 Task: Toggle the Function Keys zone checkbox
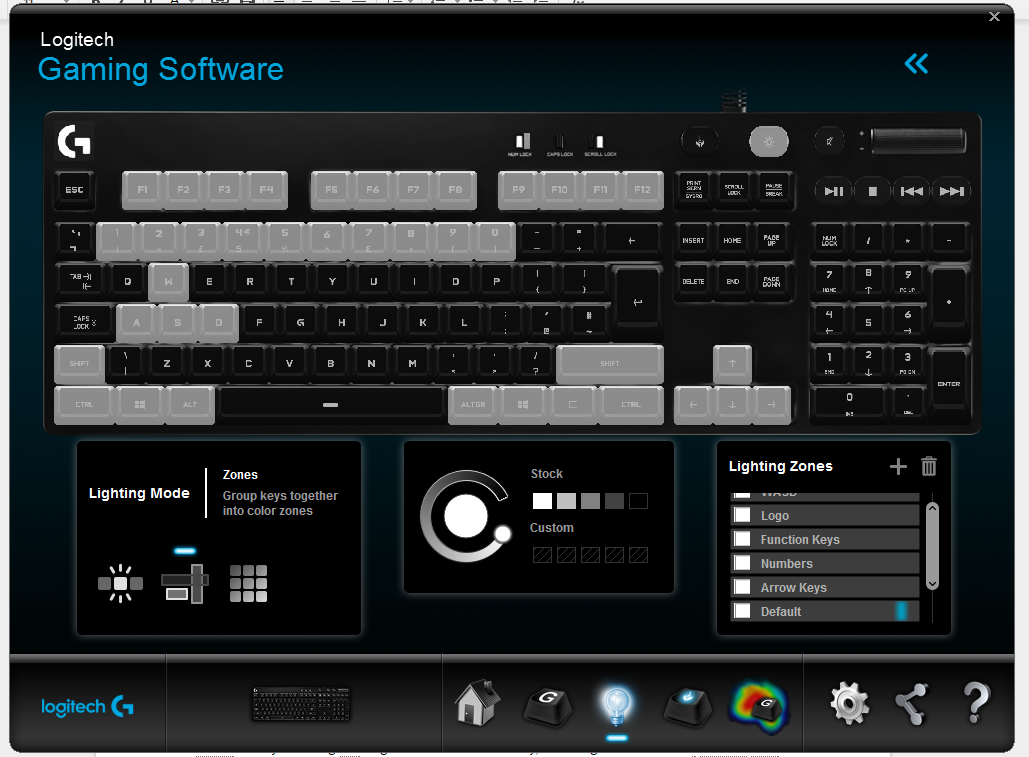742,539
